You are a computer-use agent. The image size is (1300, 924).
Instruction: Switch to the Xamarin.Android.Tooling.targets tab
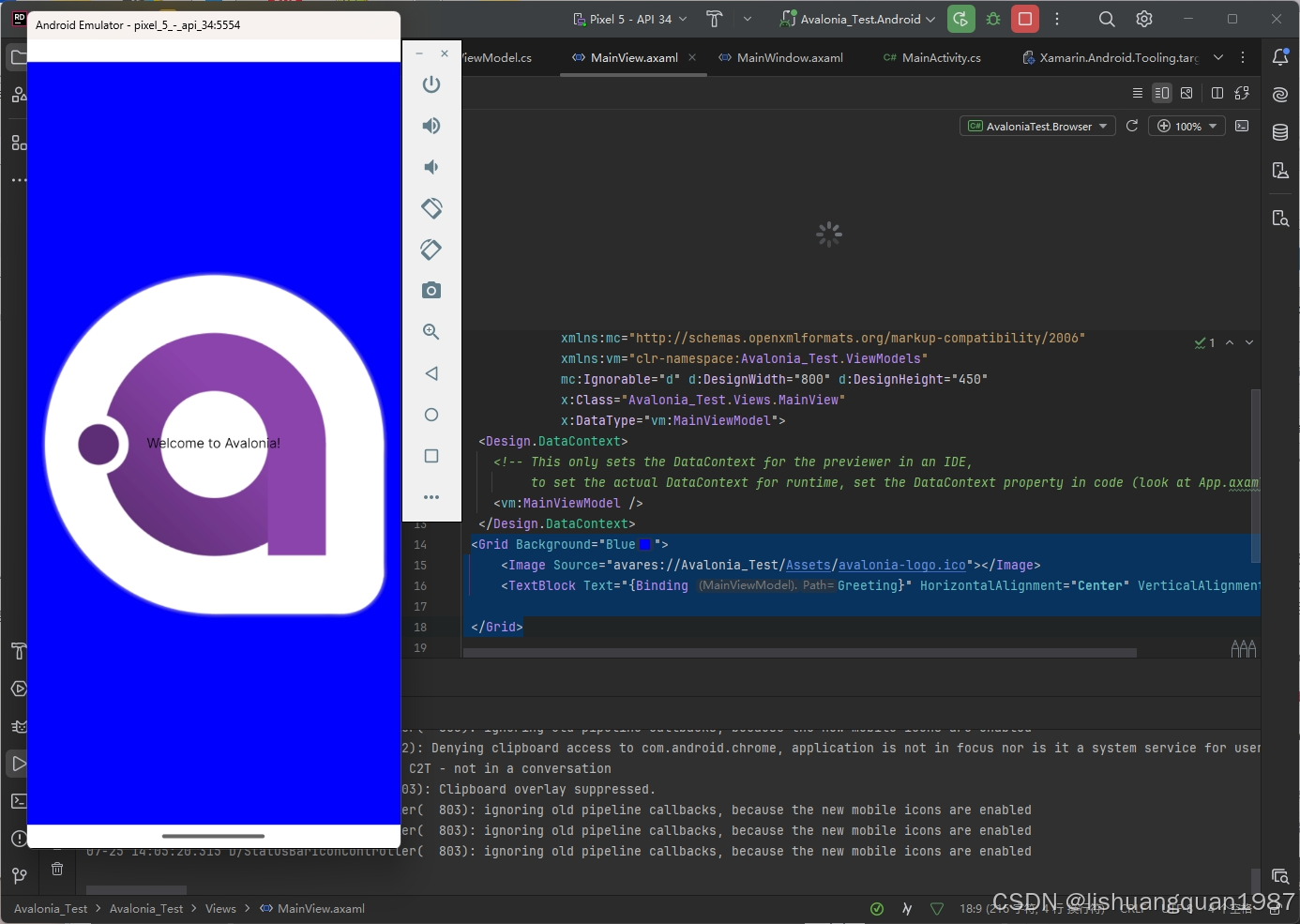pos(1110,57)
